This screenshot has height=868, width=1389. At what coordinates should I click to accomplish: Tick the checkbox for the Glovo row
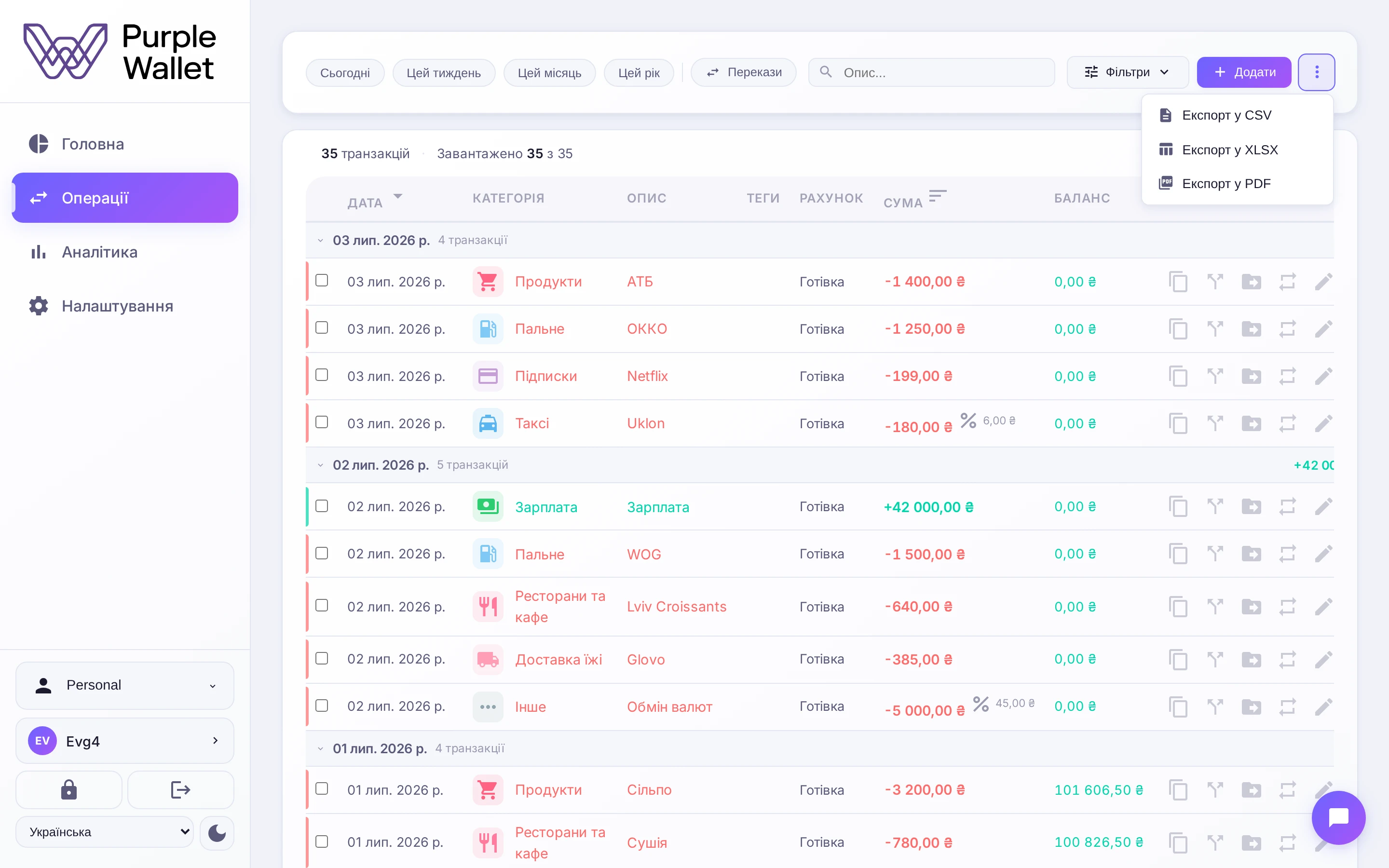(x=321, y=658)
